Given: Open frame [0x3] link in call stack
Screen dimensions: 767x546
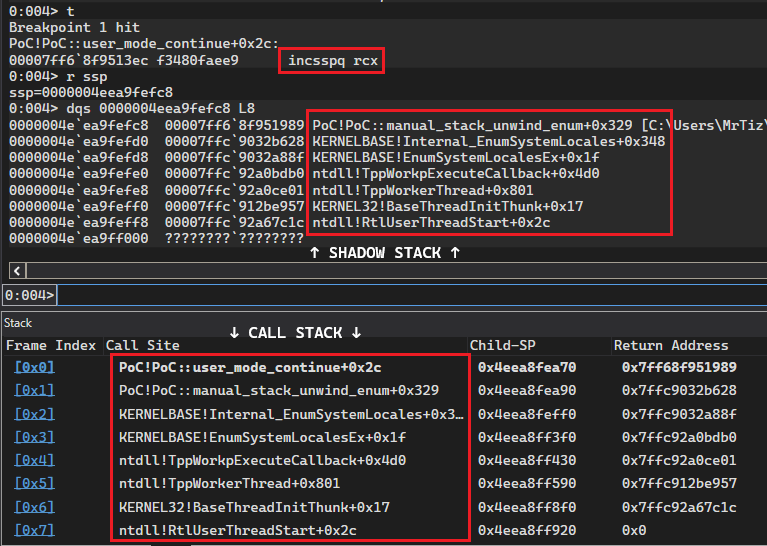Looking at the screenshot, I should point(34,437).
